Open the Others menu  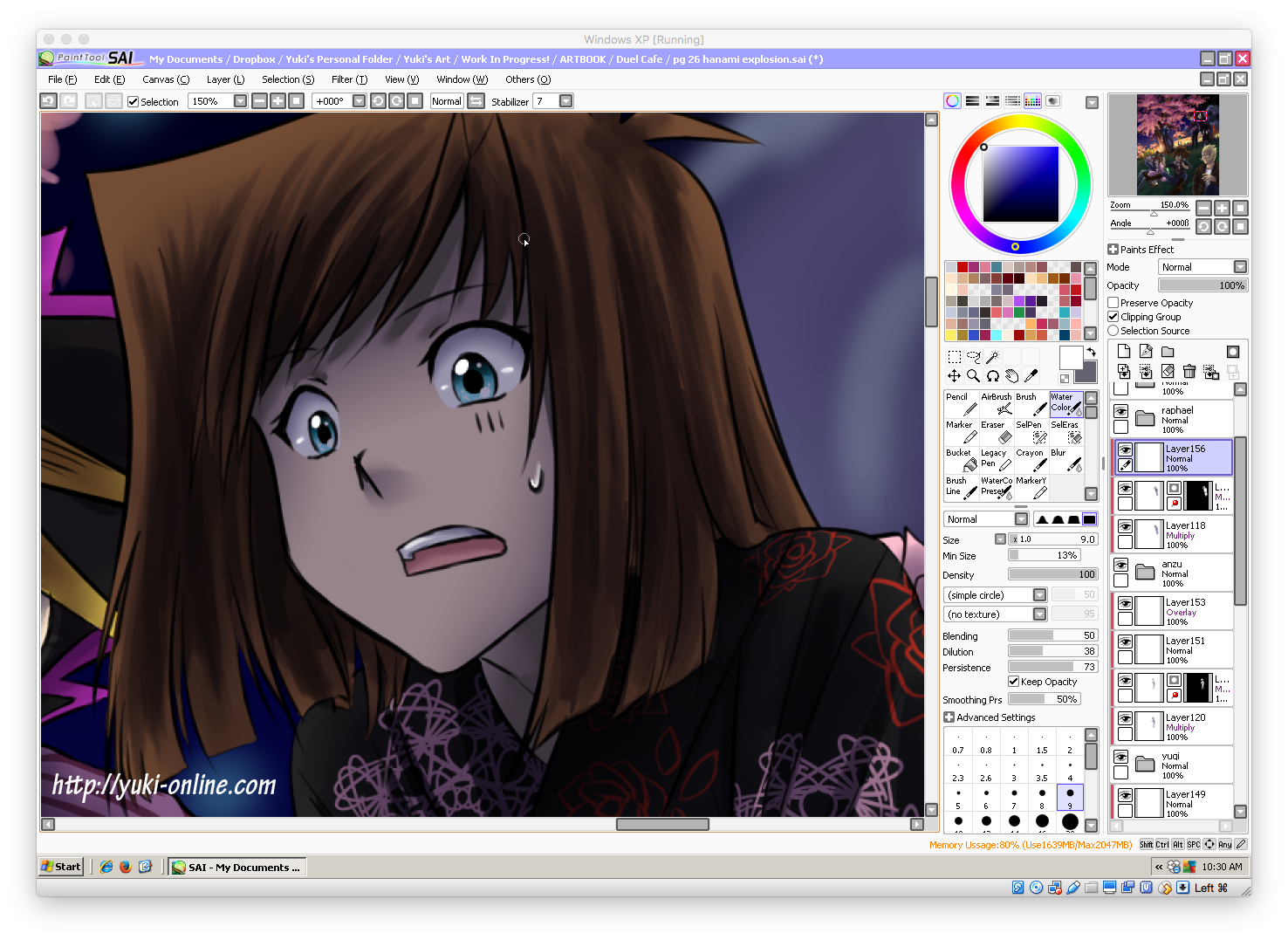coord(528,79)
